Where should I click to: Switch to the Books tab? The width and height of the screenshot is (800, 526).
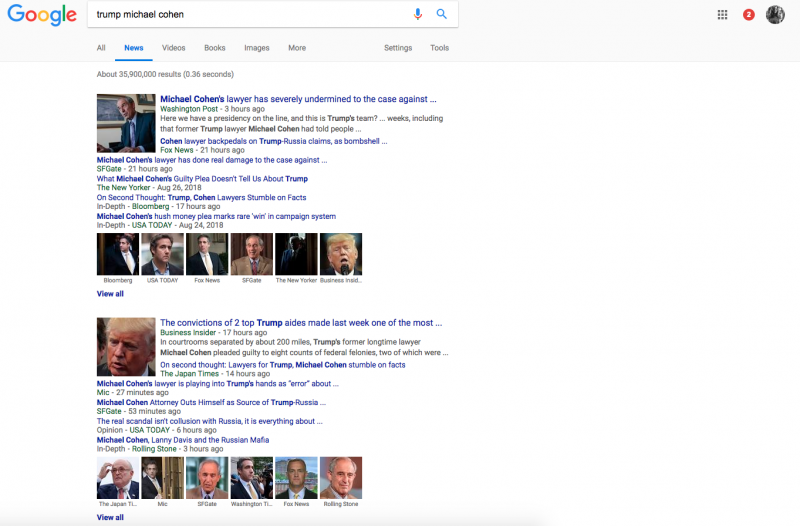point(215,48)
